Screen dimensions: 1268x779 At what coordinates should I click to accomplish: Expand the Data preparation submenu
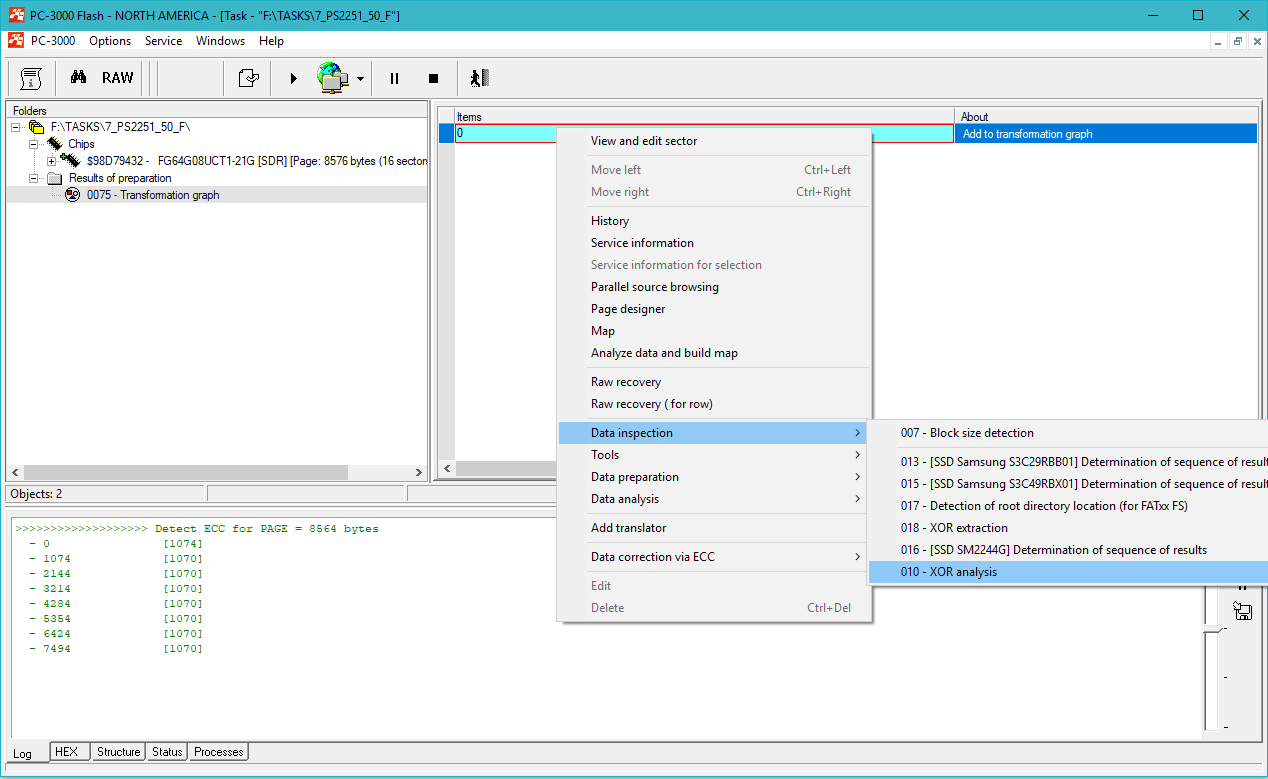click(714, 477)
